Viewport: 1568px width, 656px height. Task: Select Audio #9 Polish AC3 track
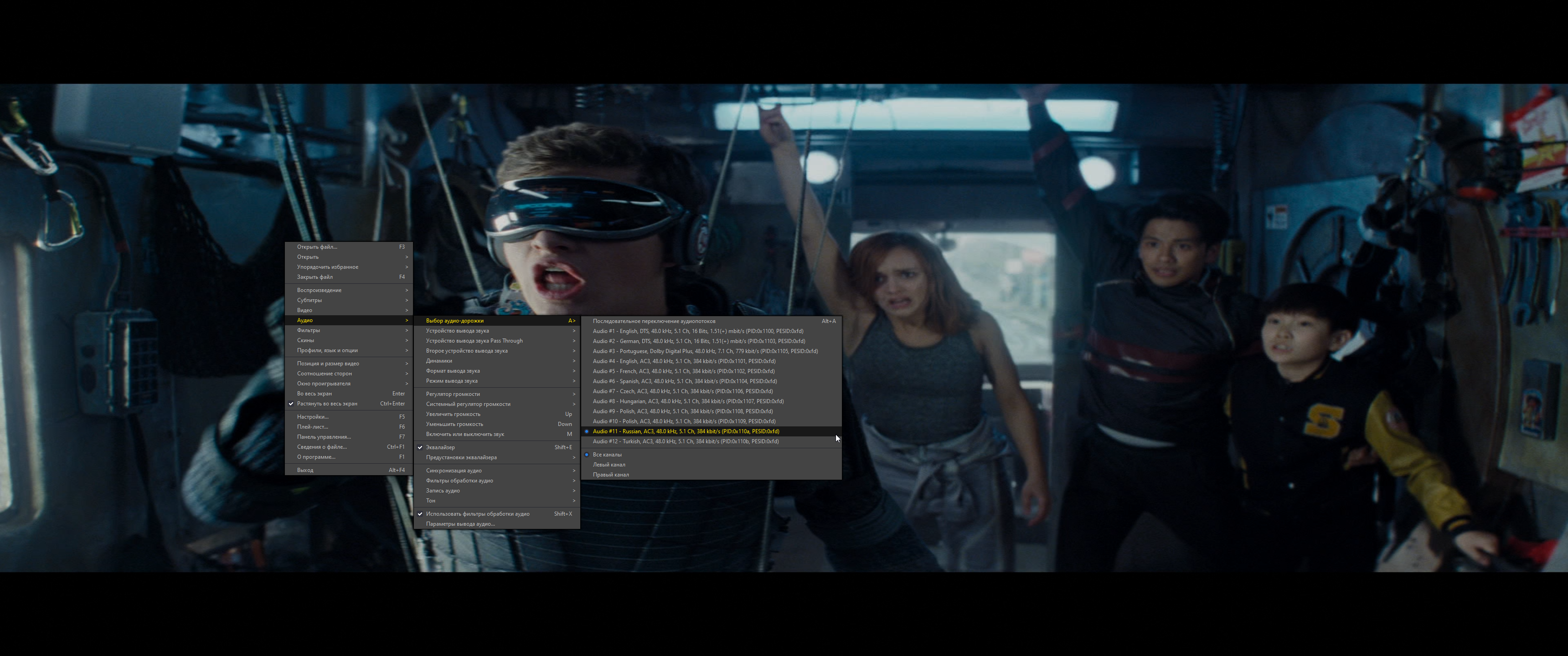(712, 411)
